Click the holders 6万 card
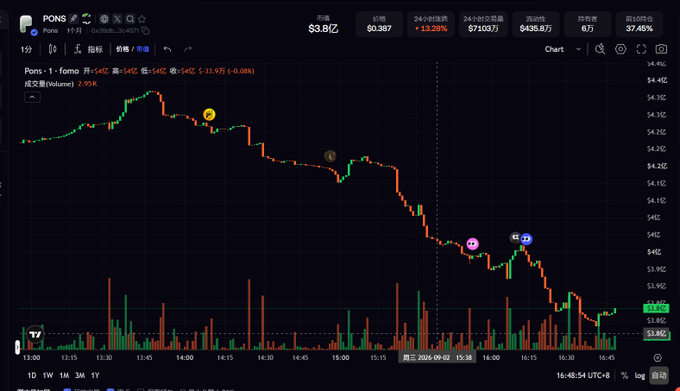 point(587,24)
